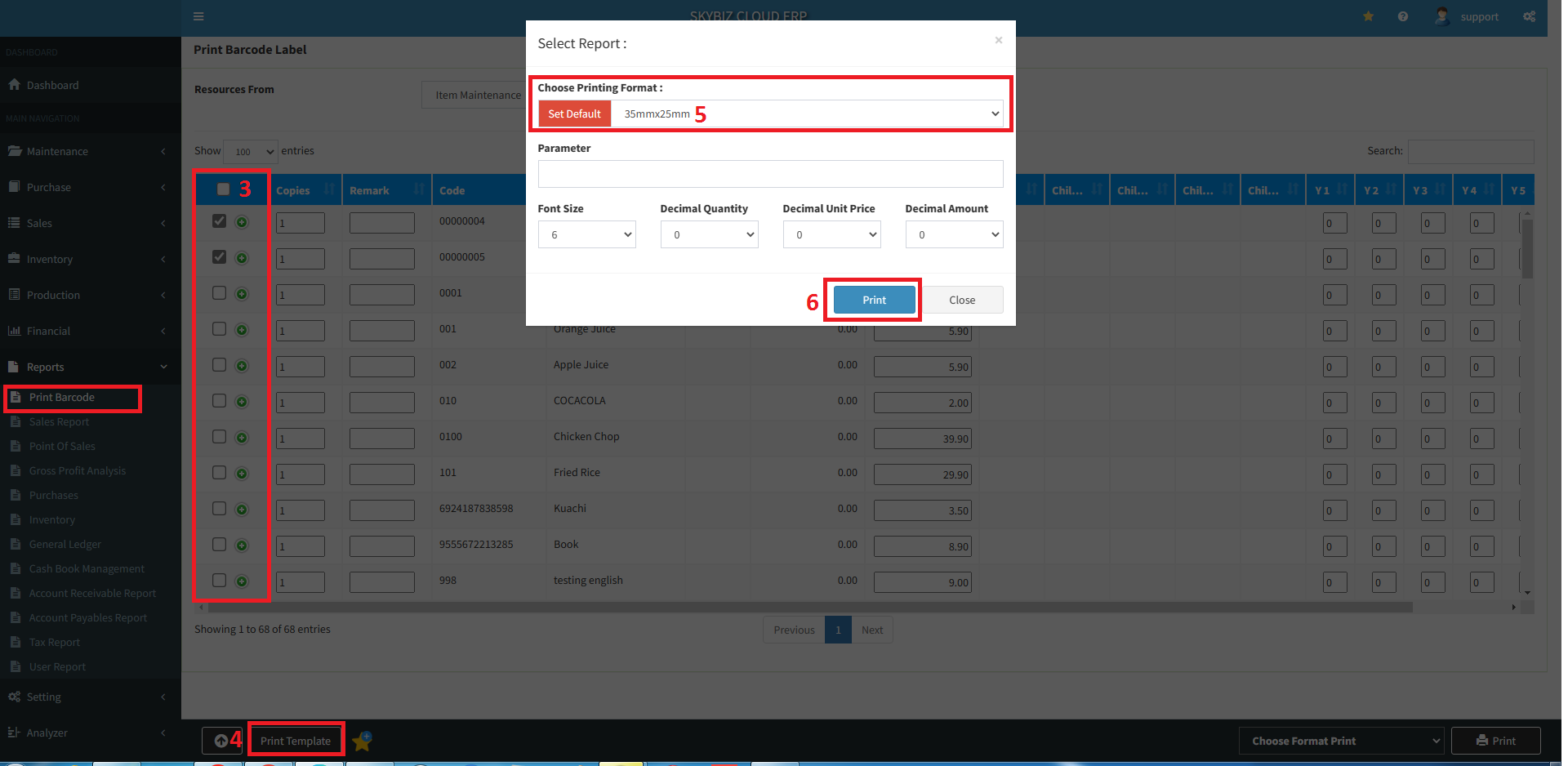Image resolution: width=1568 pixels, height=766 pixels.
Task: Click the Dashboard home icon in sidebar
Action: 14,85
